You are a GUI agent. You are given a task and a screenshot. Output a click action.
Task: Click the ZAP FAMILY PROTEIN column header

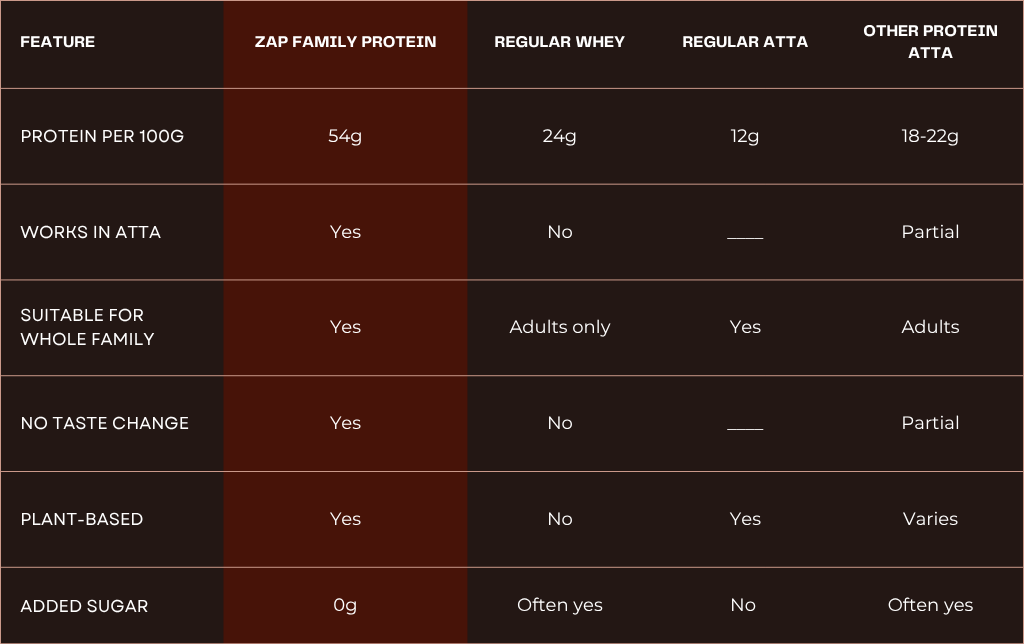tap(345, 42)
